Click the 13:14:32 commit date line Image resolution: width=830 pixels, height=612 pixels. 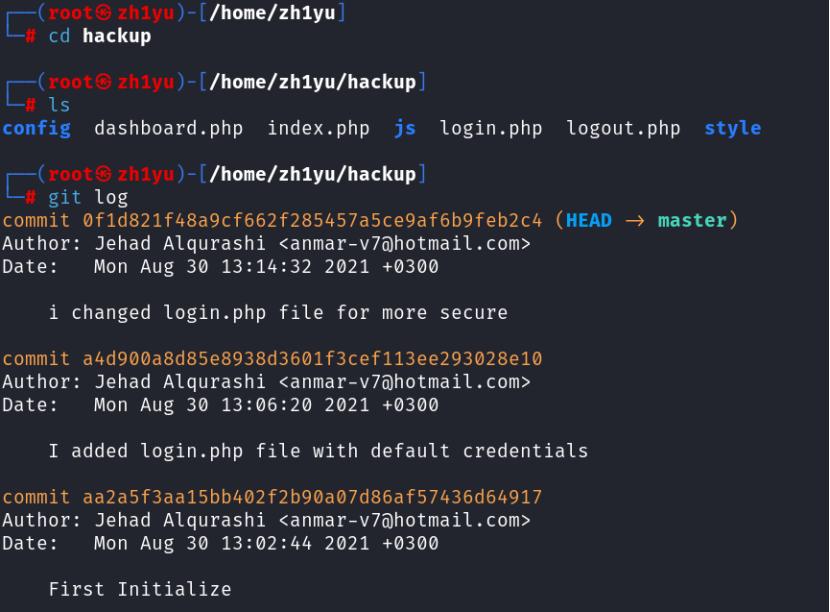pyautogui.click(x=266, y=267)
